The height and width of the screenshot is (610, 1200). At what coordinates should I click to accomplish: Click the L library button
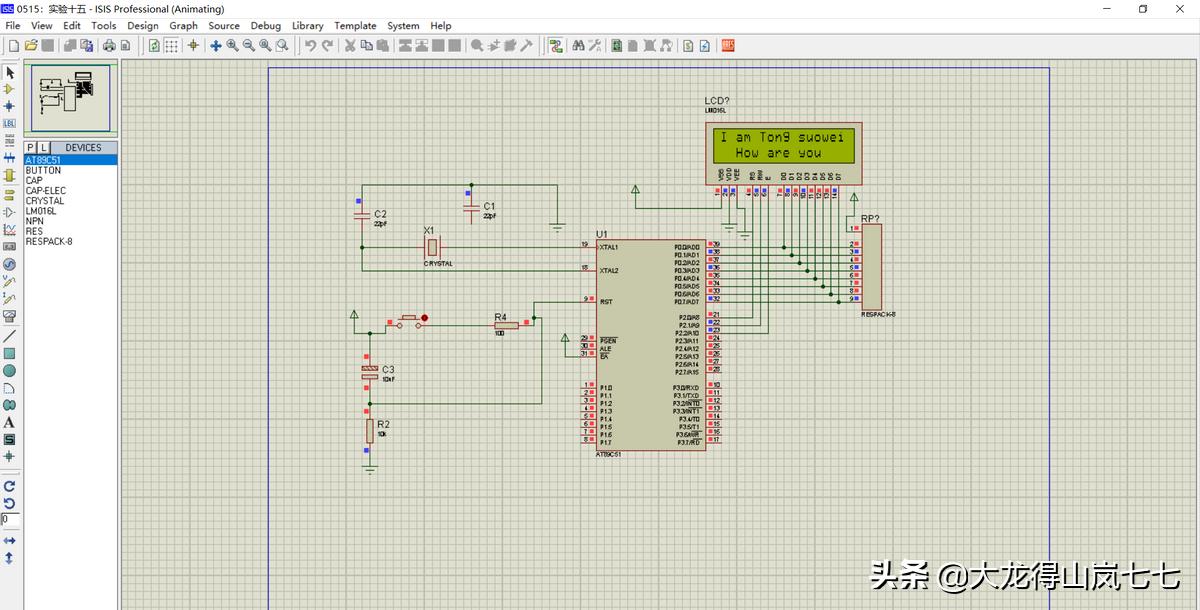point(44,147)
